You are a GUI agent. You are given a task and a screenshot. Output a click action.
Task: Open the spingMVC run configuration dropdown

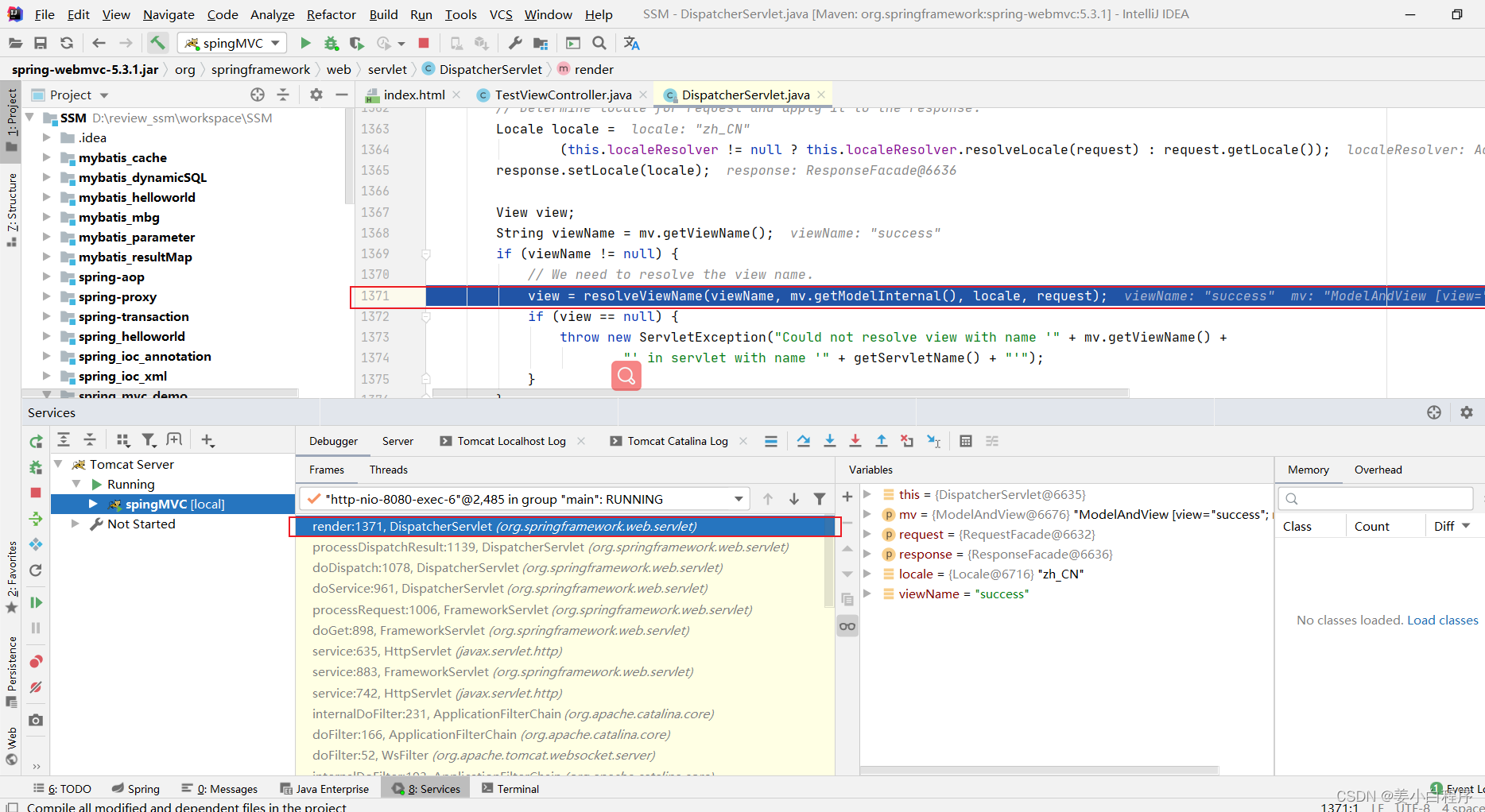(x=232, y=43)
